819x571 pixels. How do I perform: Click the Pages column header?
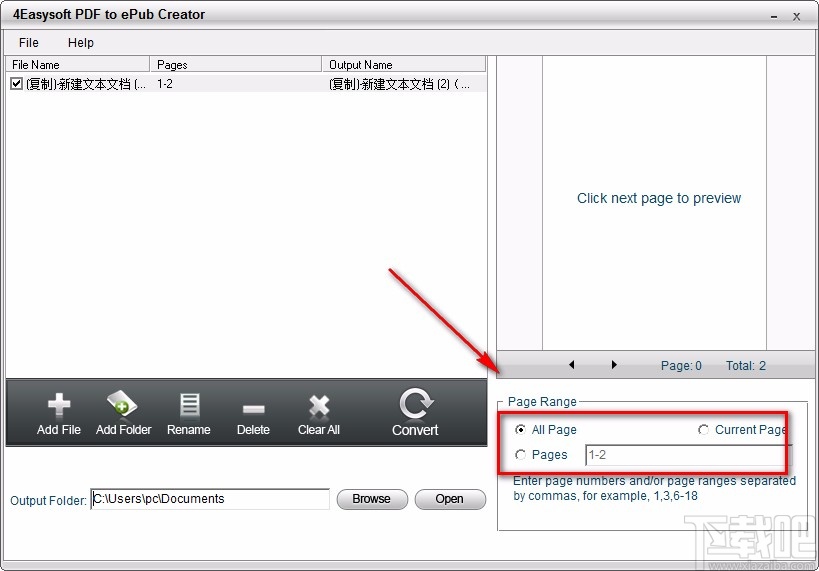(x=236, y=65)
